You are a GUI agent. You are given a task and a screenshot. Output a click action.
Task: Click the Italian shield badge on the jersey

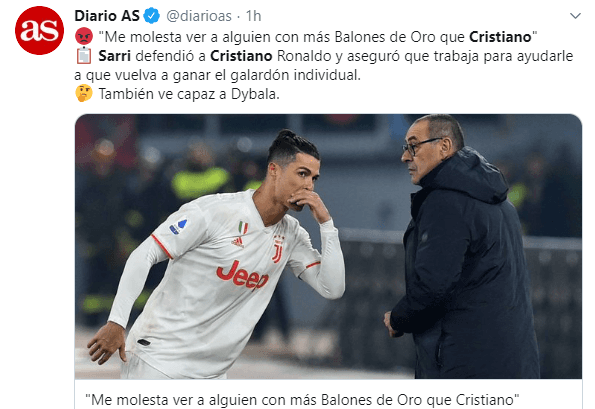click(243, 227)
